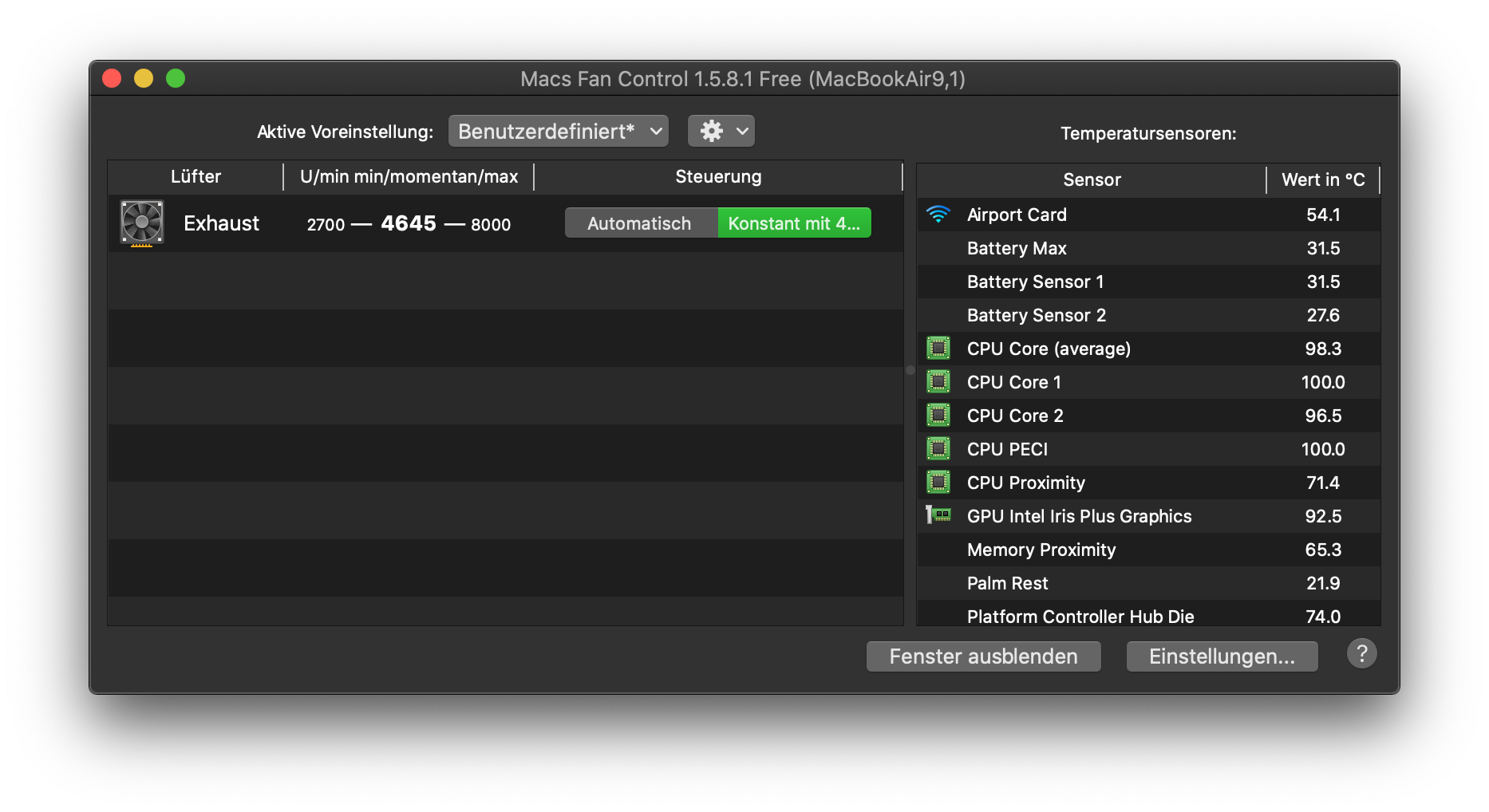Screen dimensions: 1489x812
Task: Click the CPU Core 1 chip icon
Action: coord(938,381)
